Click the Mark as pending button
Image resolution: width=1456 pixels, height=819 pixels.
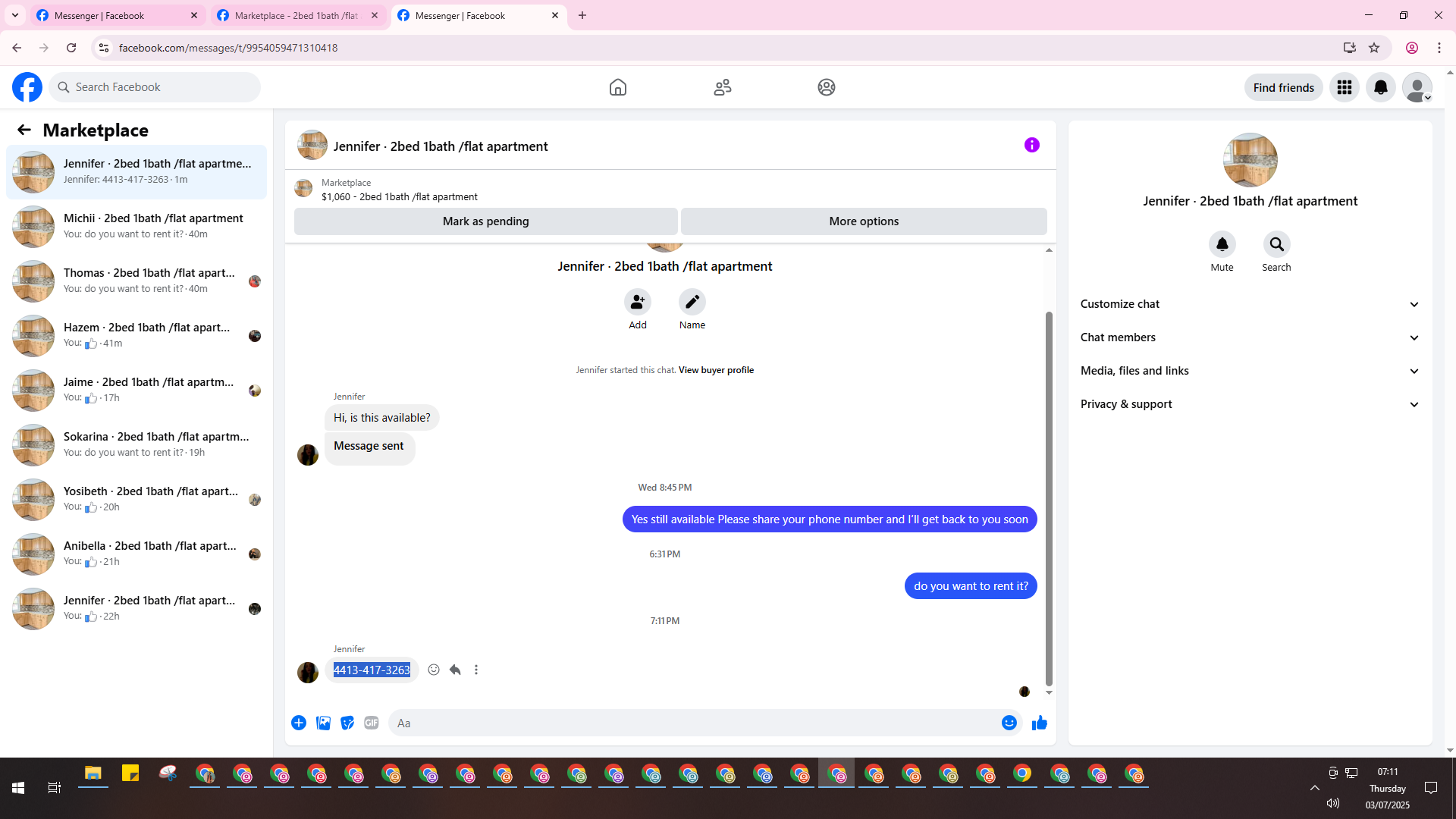(485, 221)
